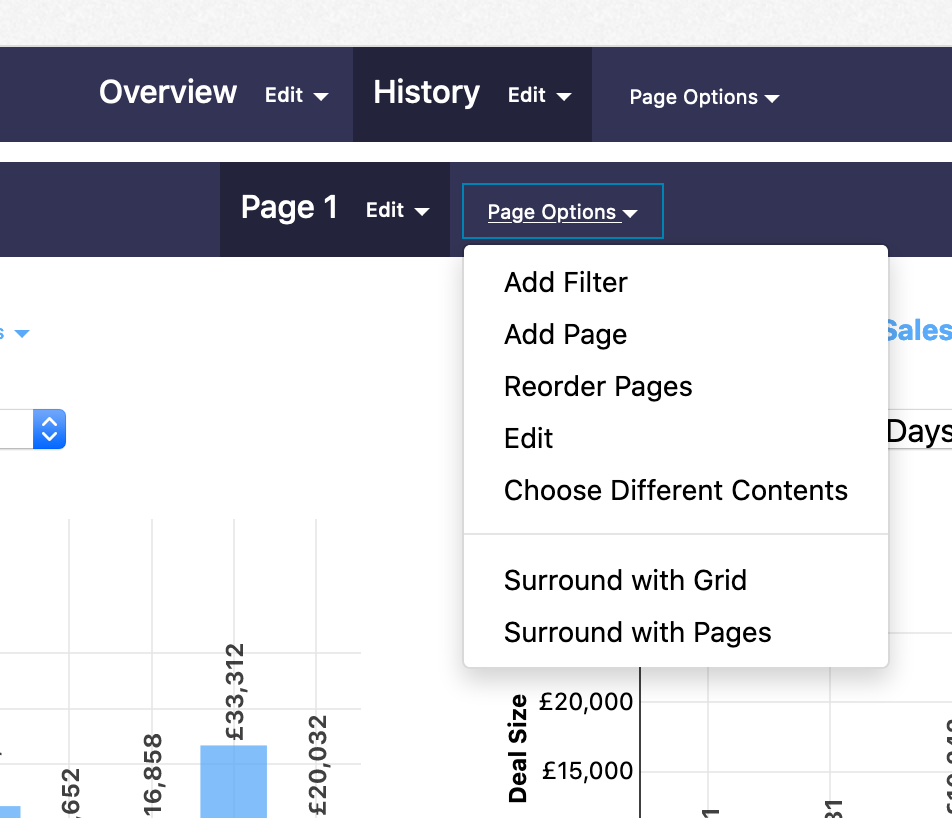Select Choose Different Contents
Screen dimensions: 952x818
(x=675, y=490)
